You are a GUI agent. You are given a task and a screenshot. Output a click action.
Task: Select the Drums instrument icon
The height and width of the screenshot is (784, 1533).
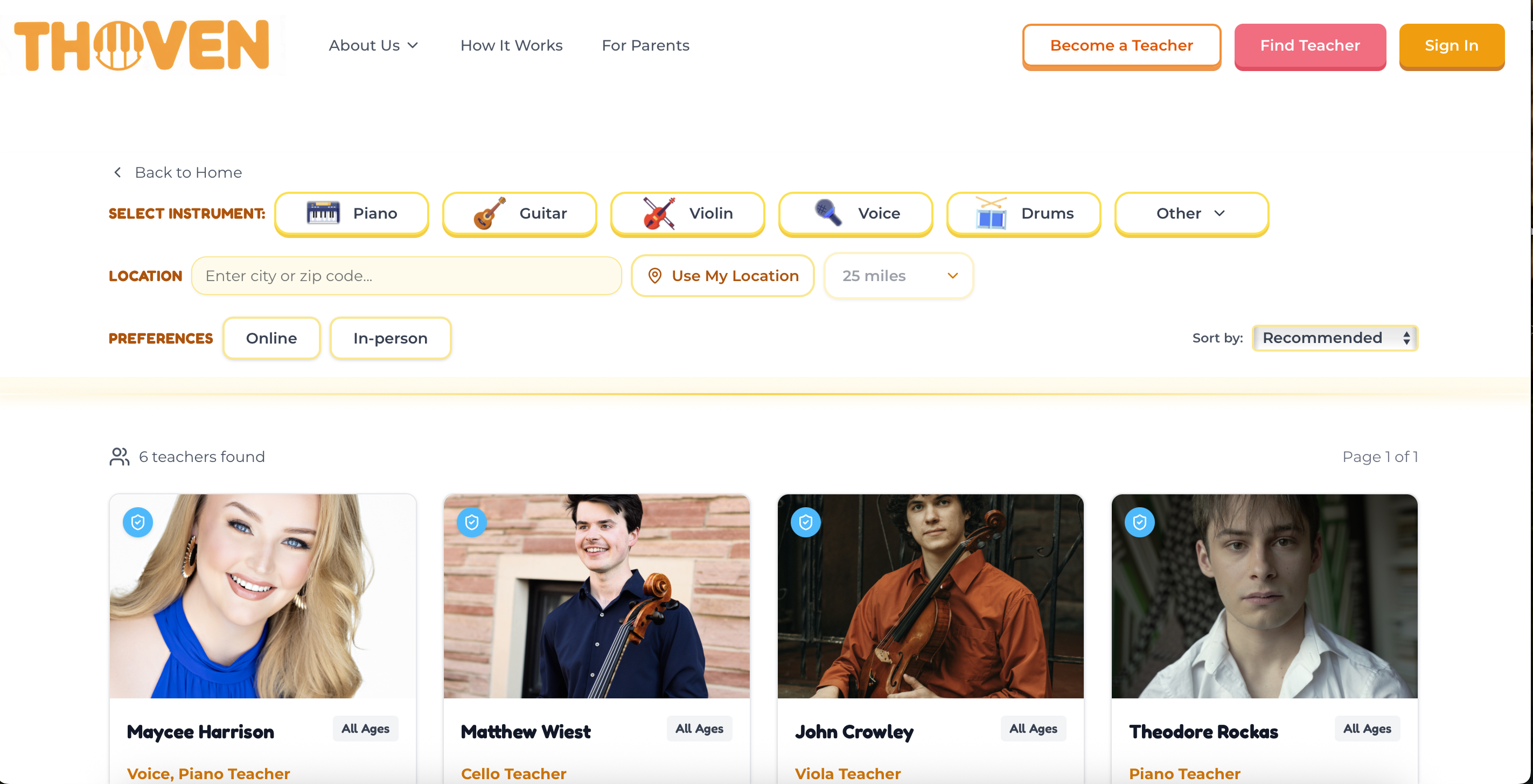[x=991, y=213]
